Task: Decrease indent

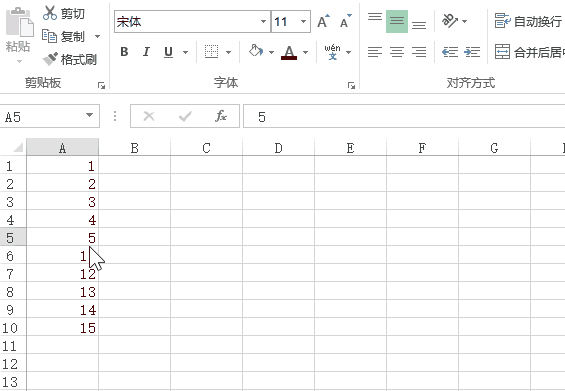Action: coord(450,52)
